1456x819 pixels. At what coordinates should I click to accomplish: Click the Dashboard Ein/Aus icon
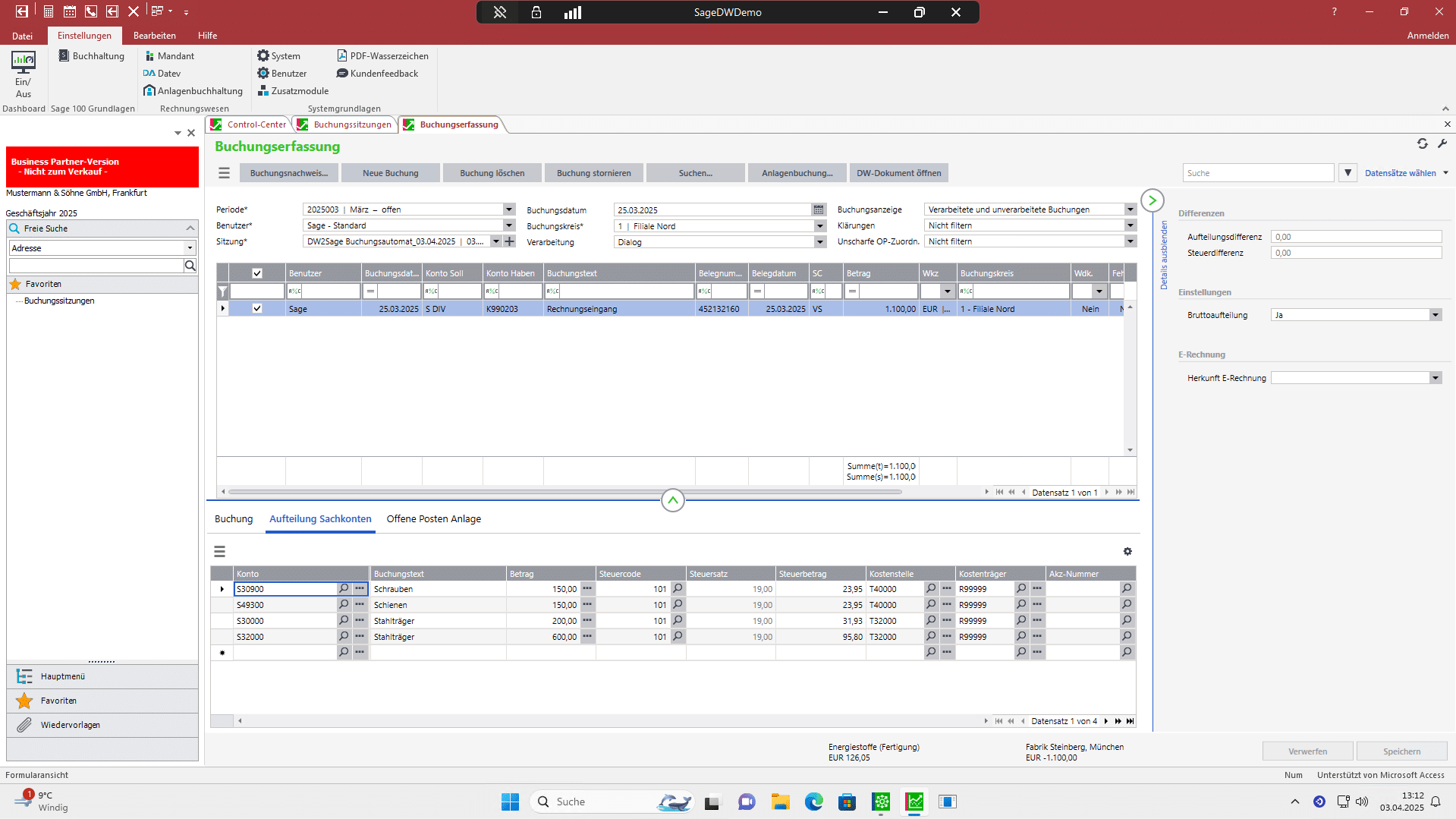[x=23, y=73]
